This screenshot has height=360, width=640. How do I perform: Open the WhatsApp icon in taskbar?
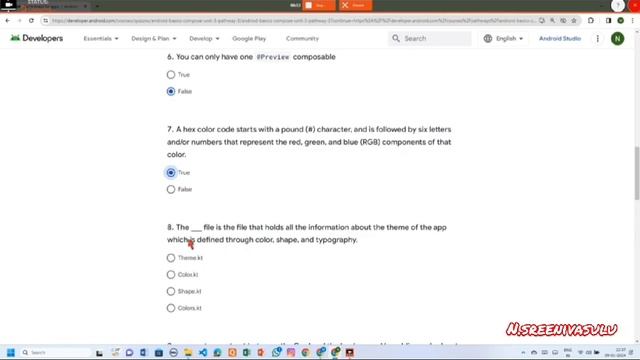point(276,352)
